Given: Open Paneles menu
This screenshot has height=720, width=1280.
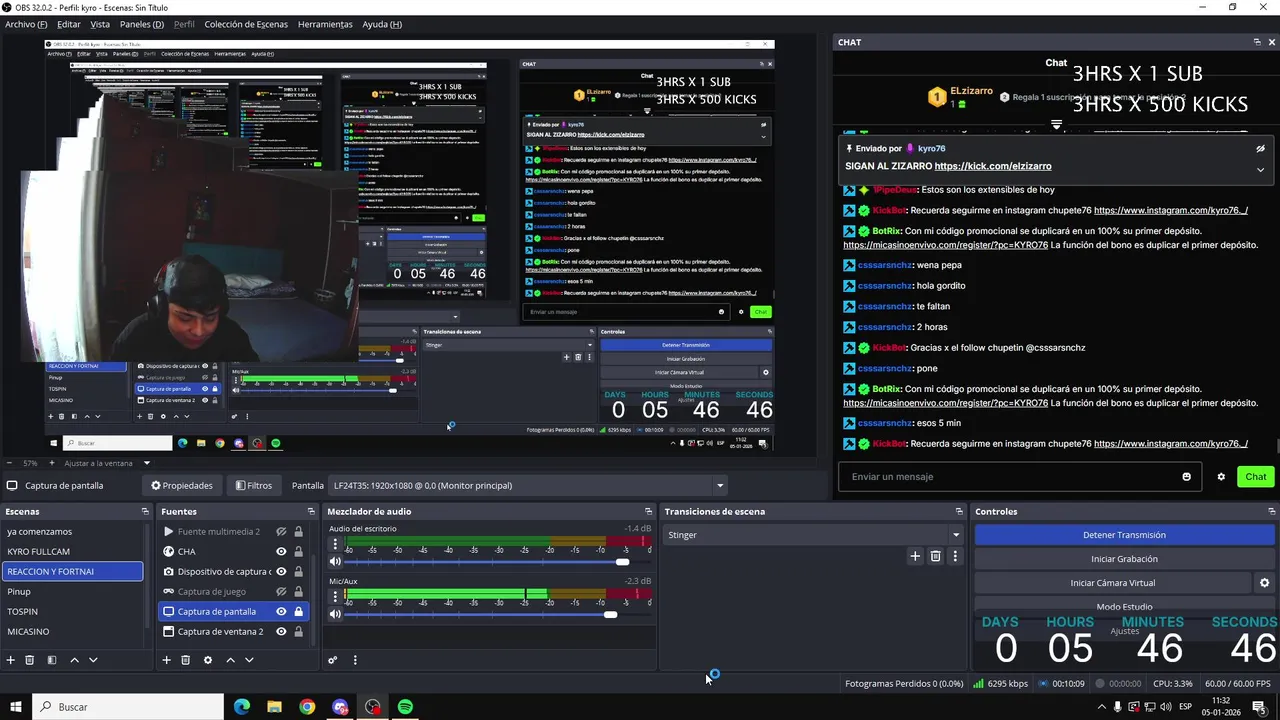Looking at the screenshot, I should (141, 24).
